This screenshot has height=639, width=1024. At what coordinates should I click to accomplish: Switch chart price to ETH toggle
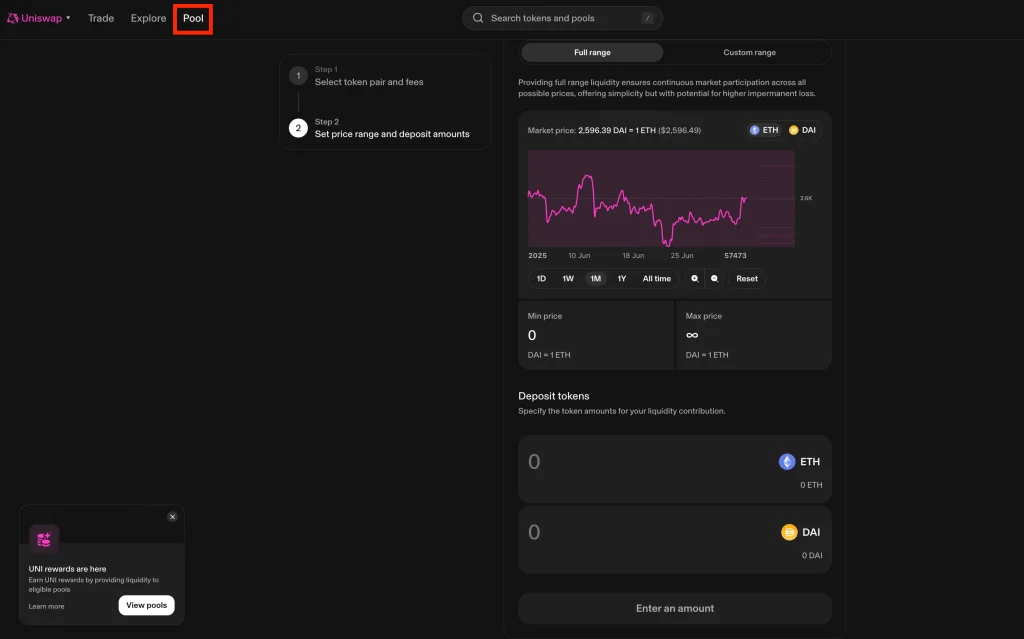[764, 130]
